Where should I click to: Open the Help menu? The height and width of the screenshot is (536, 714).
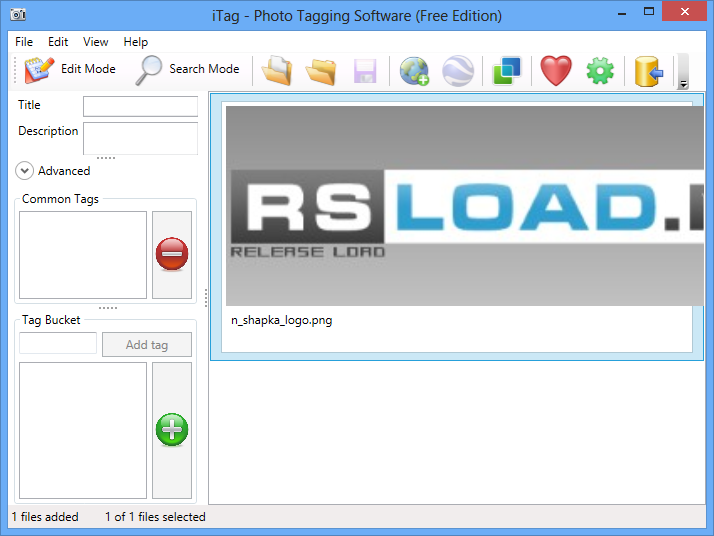136,42
